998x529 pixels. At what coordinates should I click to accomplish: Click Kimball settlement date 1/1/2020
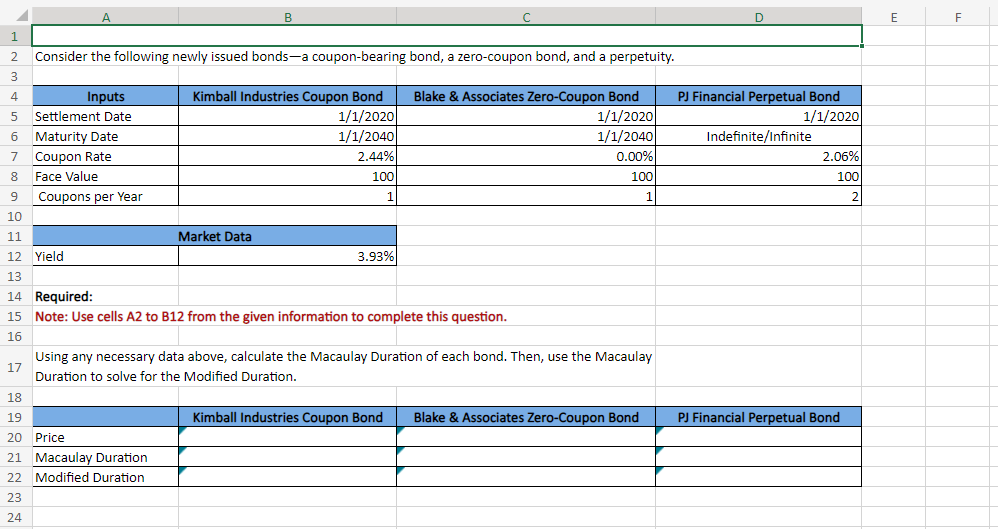pyautogui.click(x=288, y=116)
